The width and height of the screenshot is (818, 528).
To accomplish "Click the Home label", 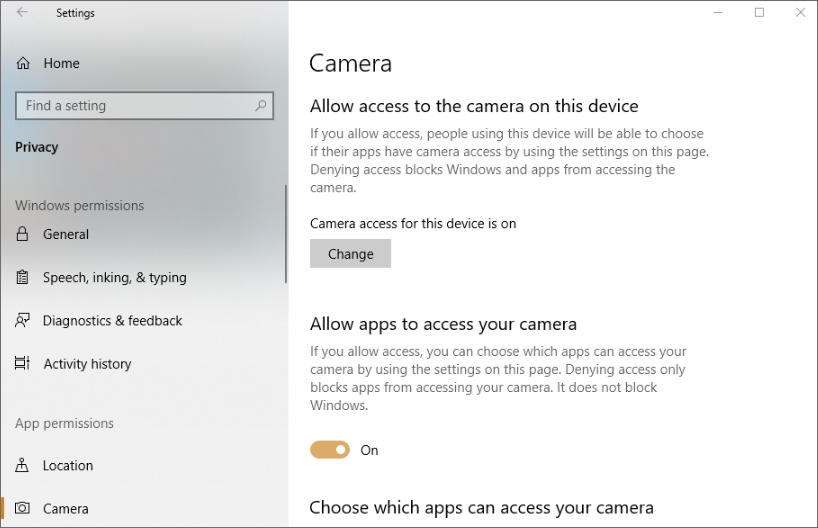I will coord(61,63).
